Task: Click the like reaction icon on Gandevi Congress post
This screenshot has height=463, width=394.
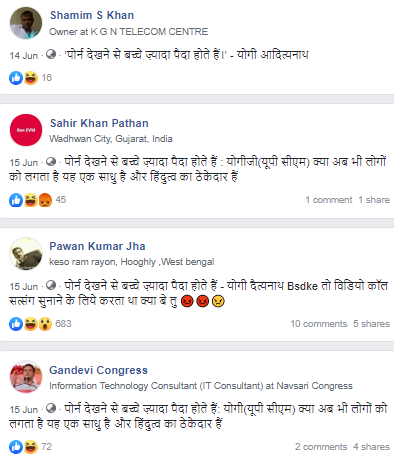Action: (x=16, y=447)
